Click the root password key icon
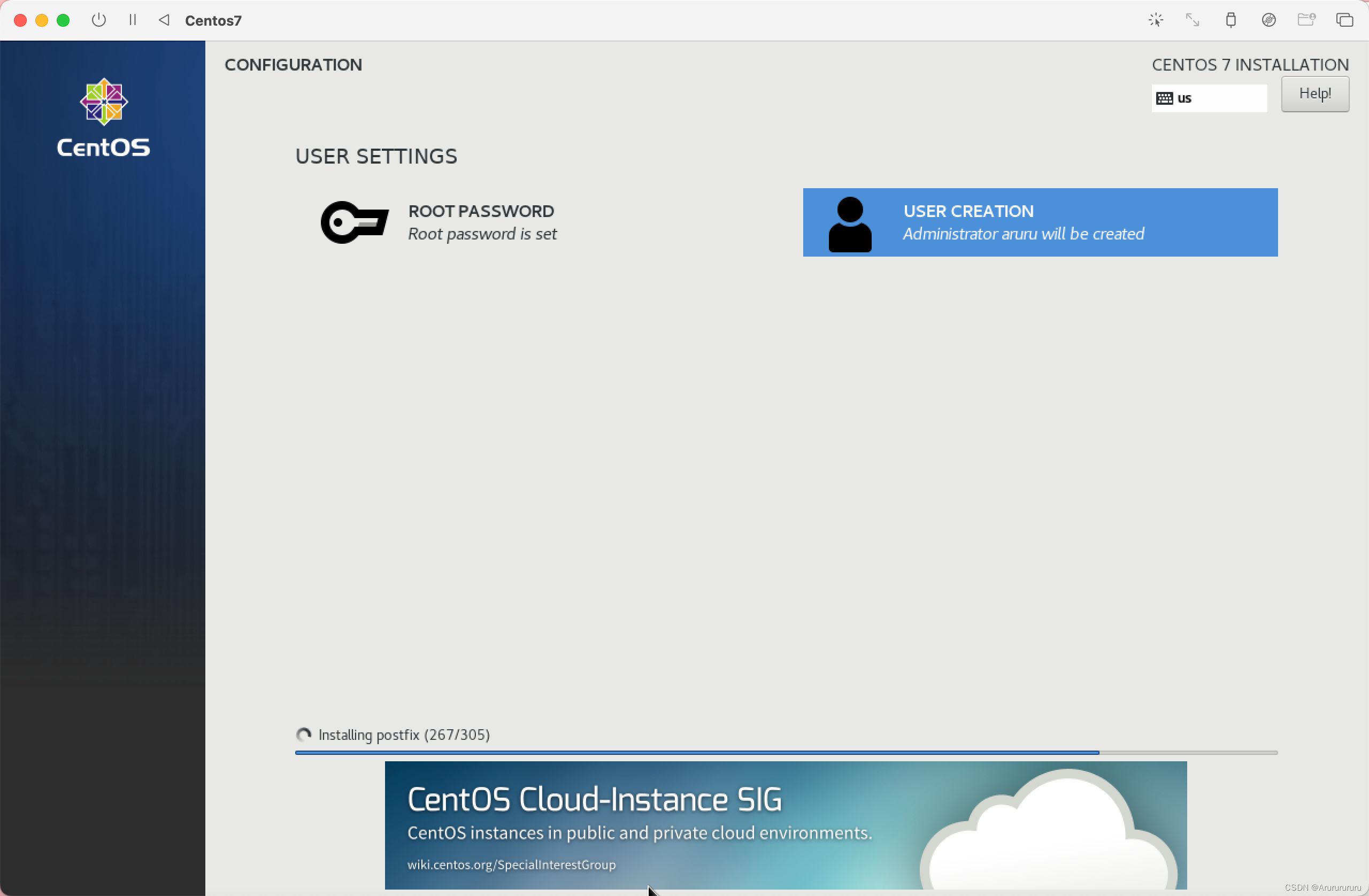 pos(355,222)
